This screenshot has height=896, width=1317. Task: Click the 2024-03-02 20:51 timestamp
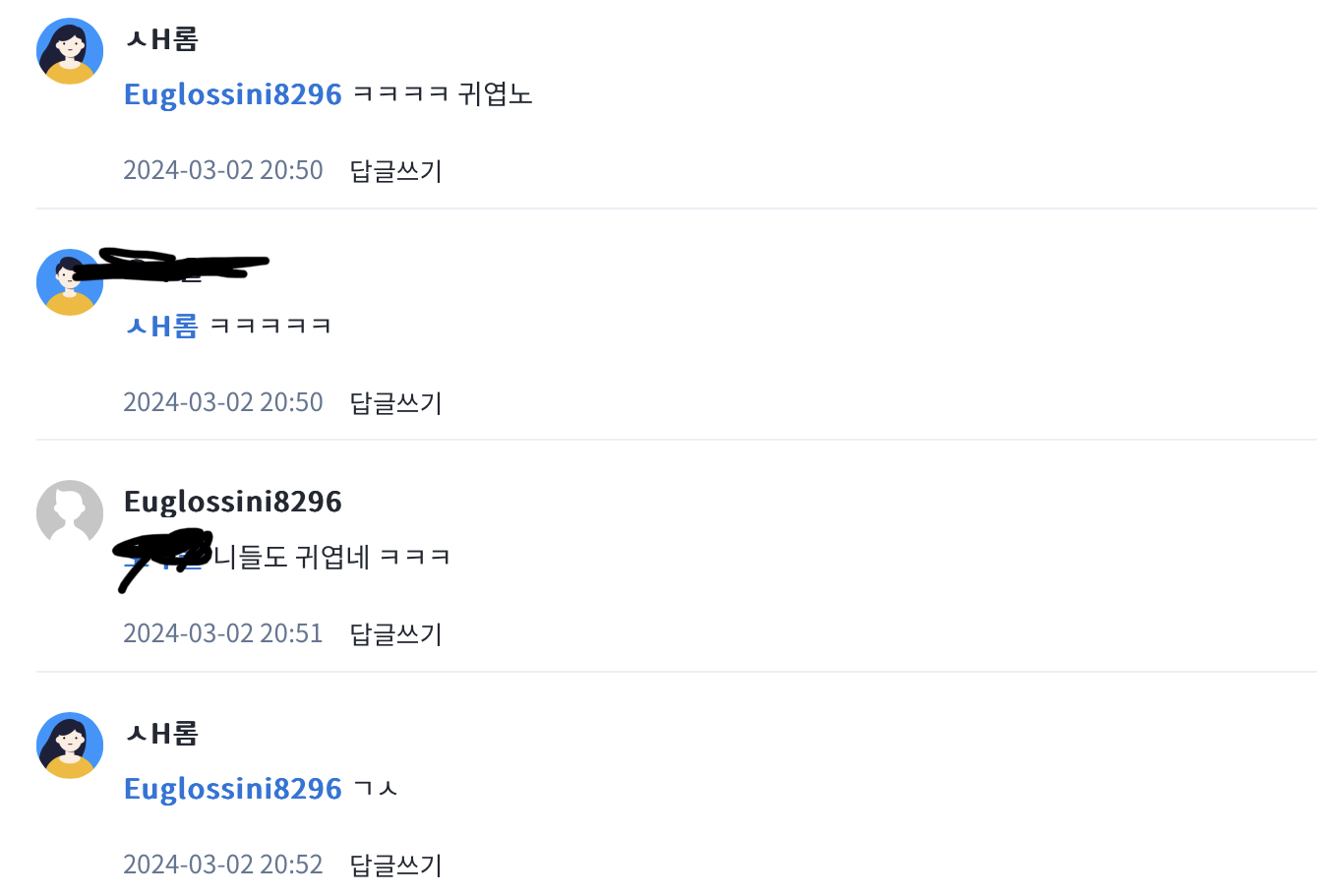point(223,633)
